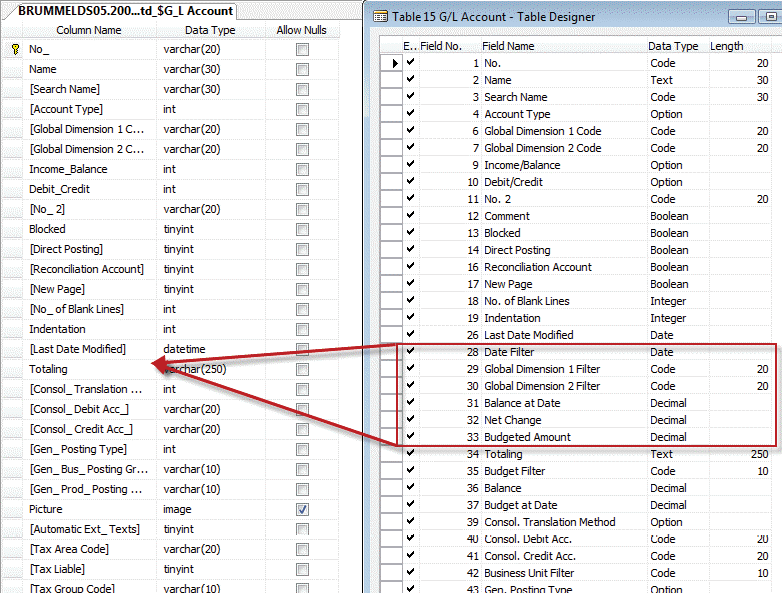Click the Data Type header in SQL designer
This screenshot has height=593, width=782.
point(210,30)
